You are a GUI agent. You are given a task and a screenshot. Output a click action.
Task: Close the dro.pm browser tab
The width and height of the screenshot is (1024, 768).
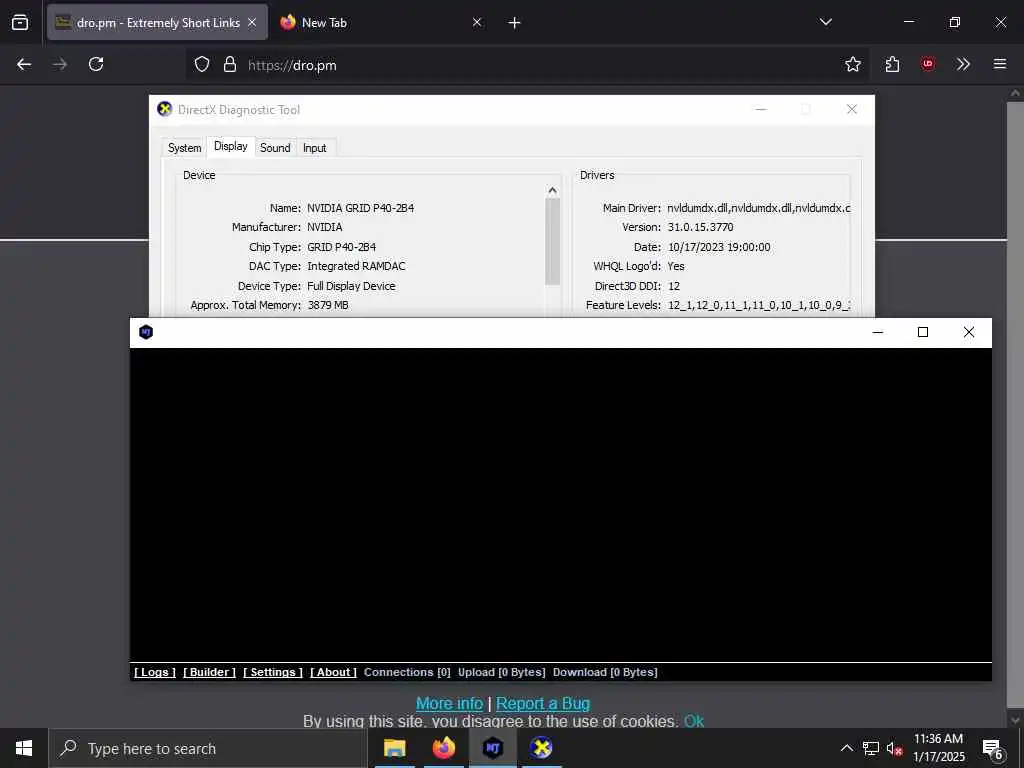pyautogui.click(x=252, y=22)
